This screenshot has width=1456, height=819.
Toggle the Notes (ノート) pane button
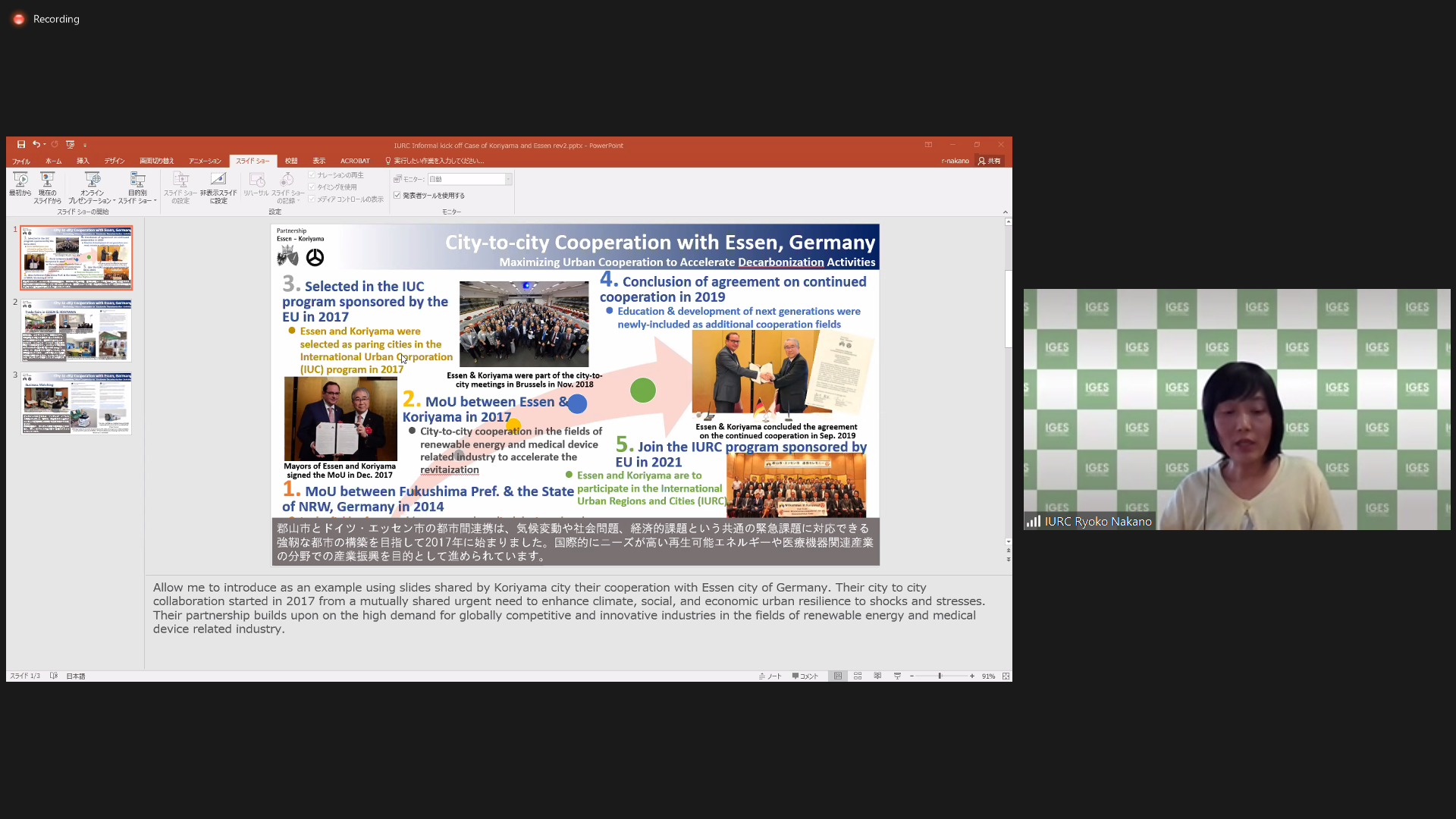pyautogui.click(x=770, y=676)
